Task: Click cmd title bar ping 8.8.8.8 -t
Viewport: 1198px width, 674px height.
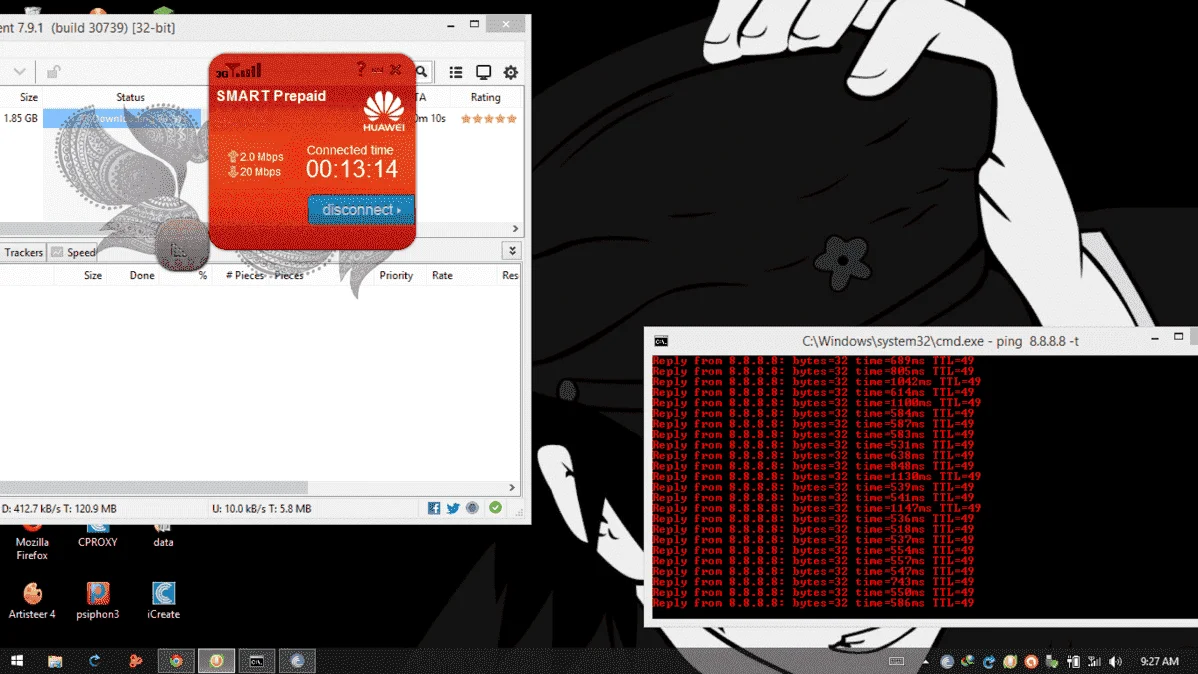Action: point(940,342)
